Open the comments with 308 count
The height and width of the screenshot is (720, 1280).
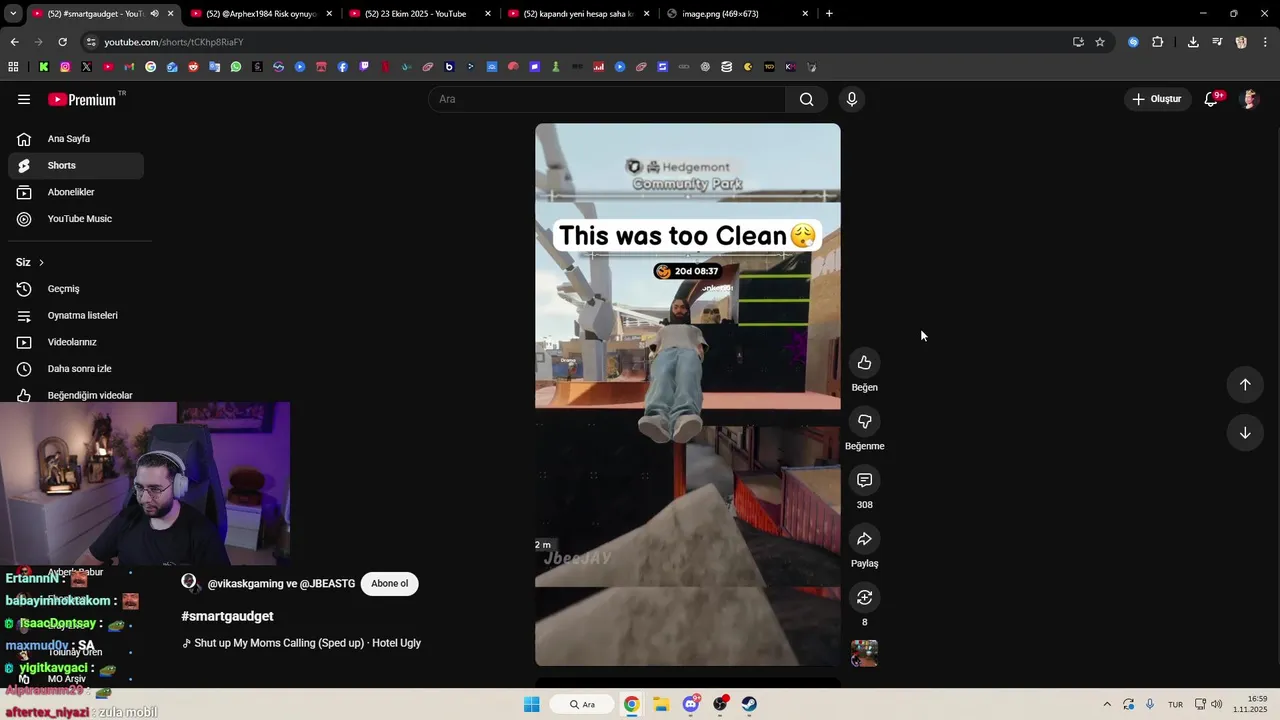(864, 481)
